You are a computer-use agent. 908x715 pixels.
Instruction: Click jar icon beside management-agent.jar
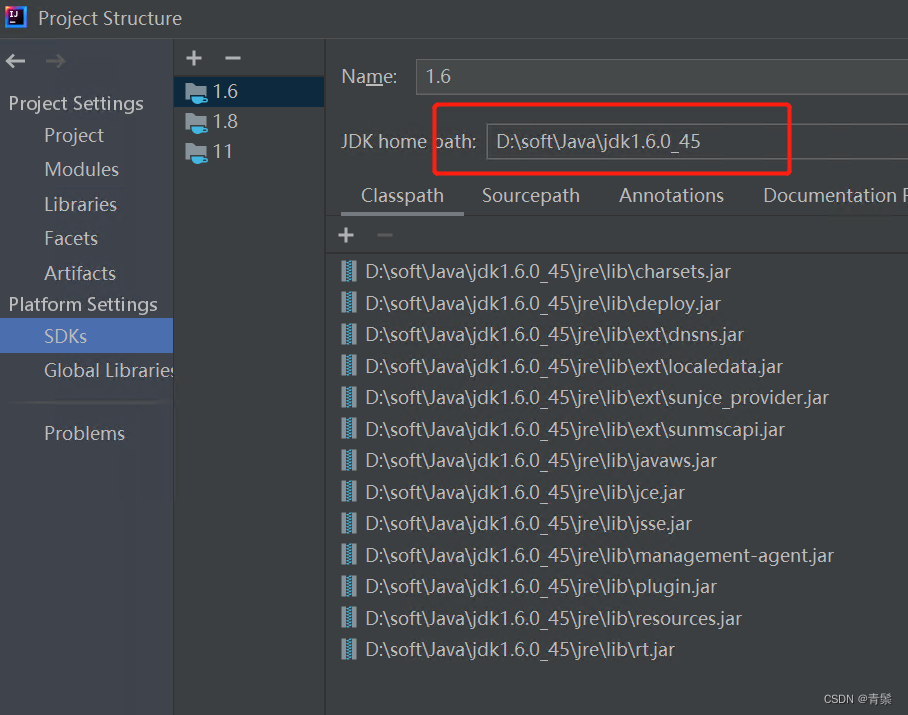tap(349, 555)
